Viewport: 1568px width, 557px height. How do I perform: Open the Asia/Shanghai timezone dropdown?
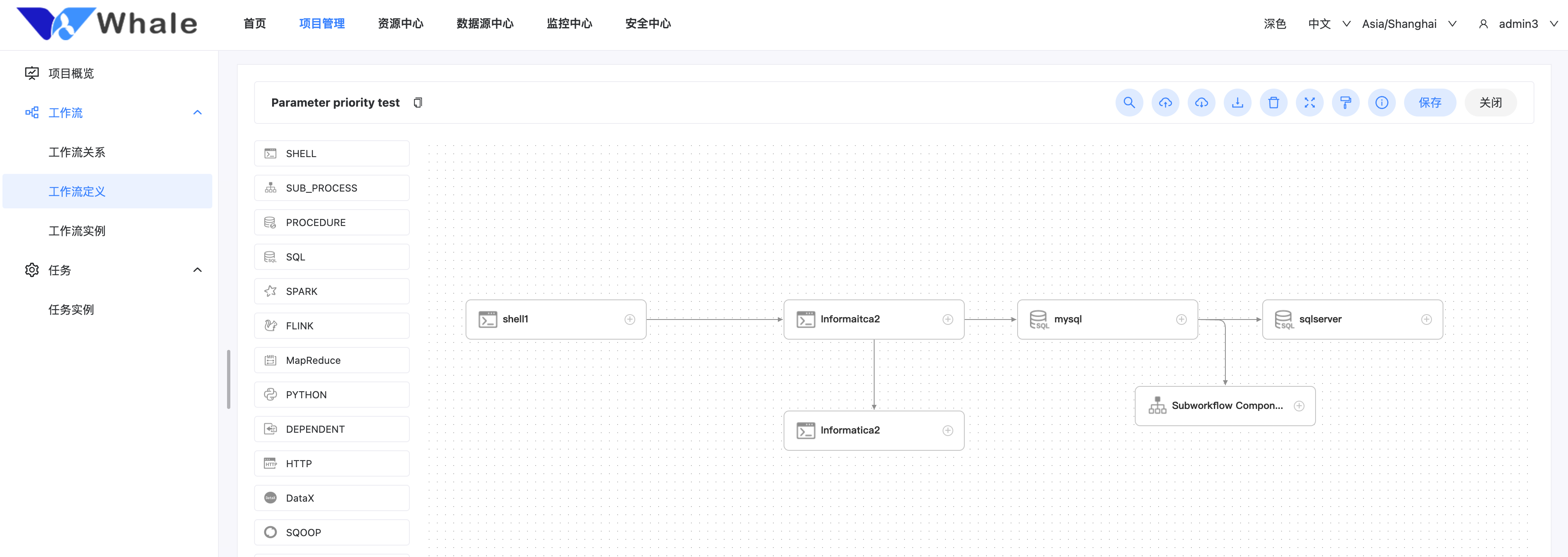[1408, 24]
